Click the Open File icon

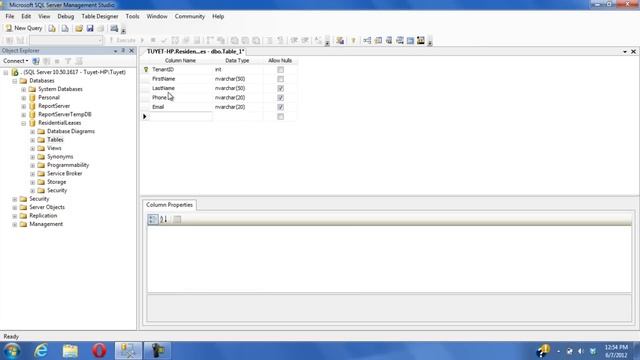click(79, 28)
